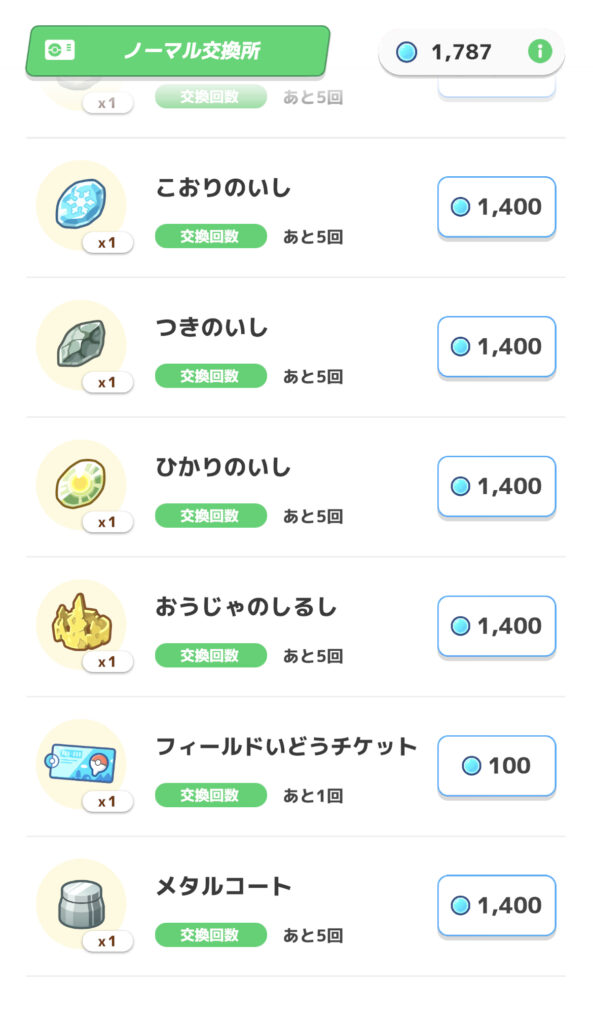Buy つきのいし for 1,400 points
The image size is (593, 1024).
[x=496, y=347]
